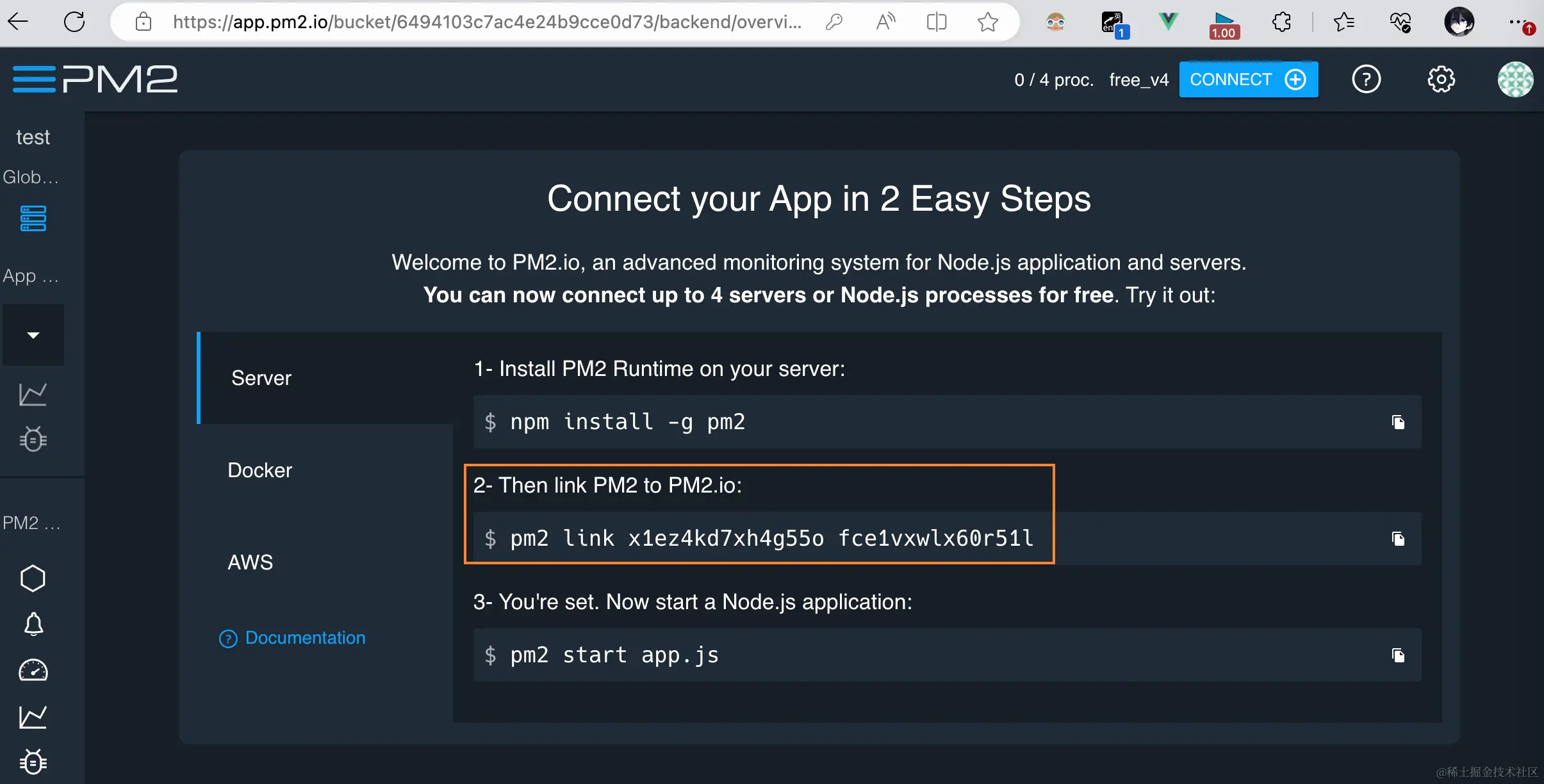
Task: Open the upper metrics chart icon
Action: [x=33, y=394]
